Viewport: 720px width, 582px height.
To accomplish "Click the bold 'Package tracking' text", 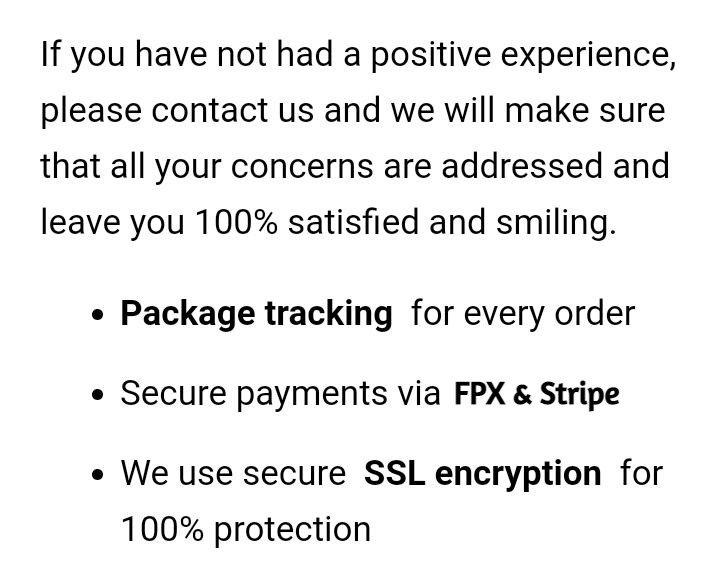I will [256, 314].
